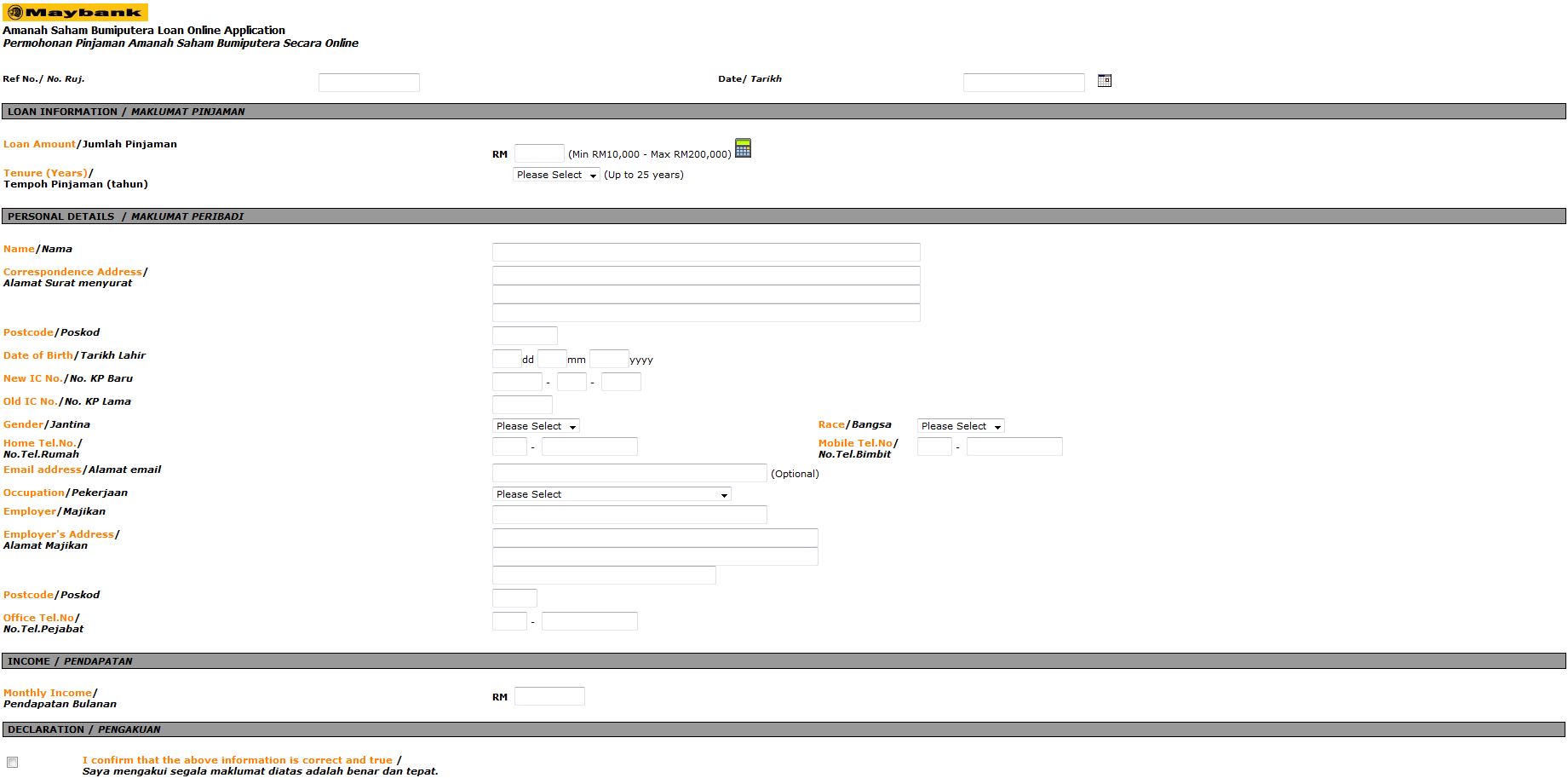
Task: Click the Loan Amount RM field
Action: click(539, 153)
